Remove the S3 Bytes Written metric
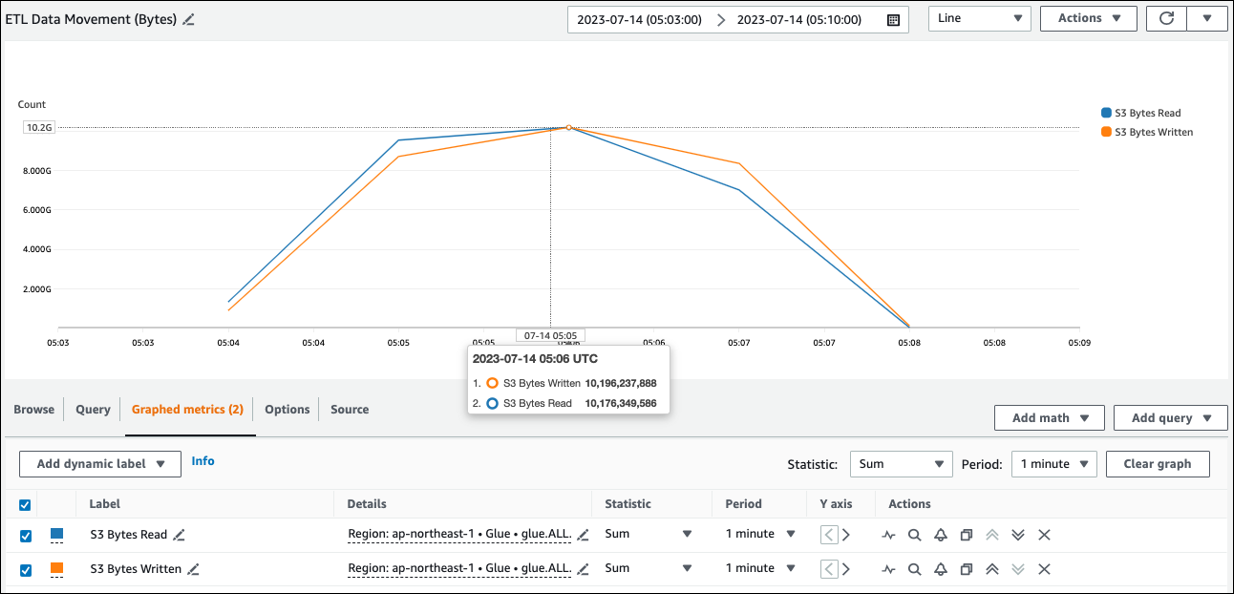 click(1044, 568)
